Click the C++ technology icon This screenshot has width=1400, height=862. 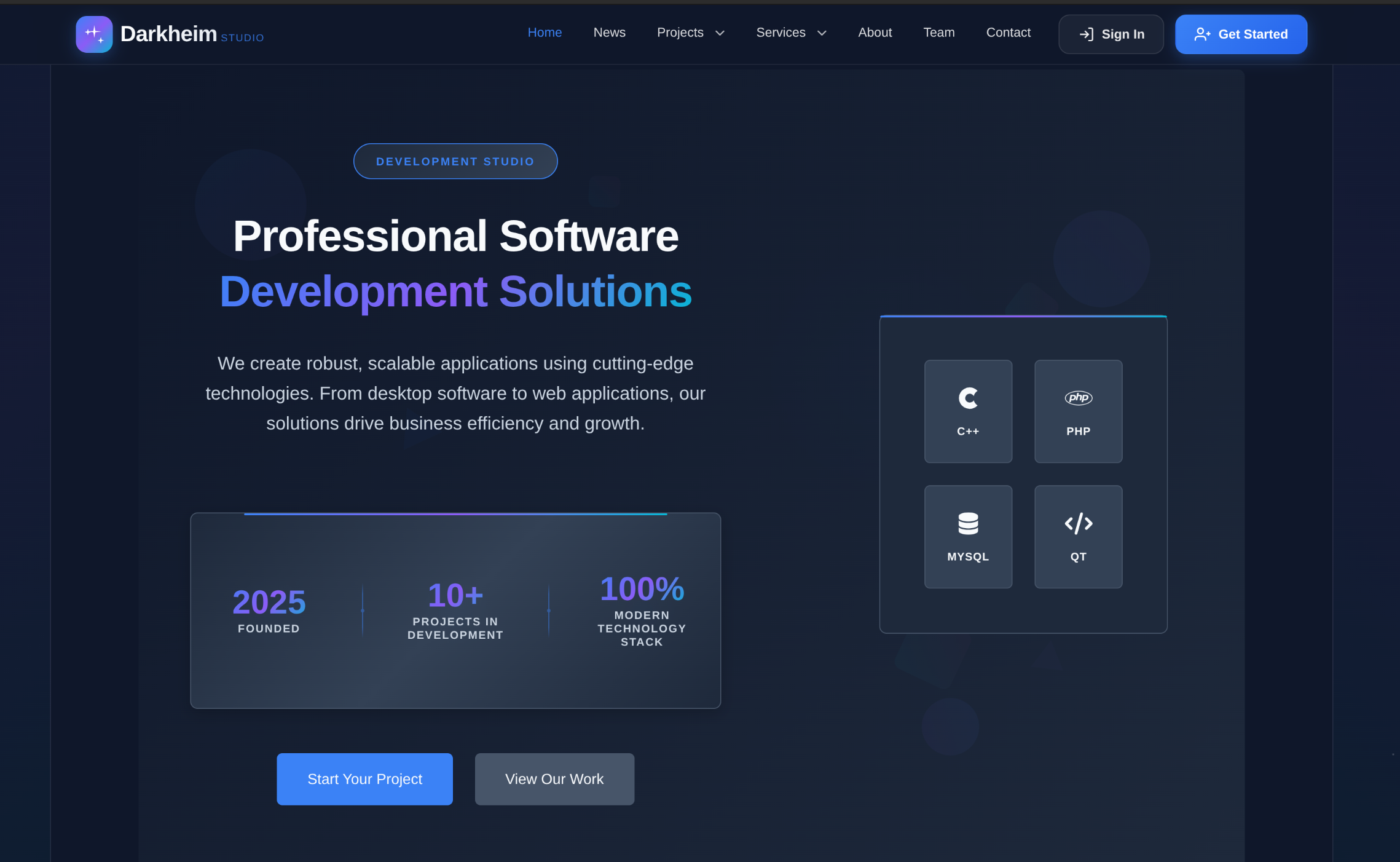pos(968,398)
